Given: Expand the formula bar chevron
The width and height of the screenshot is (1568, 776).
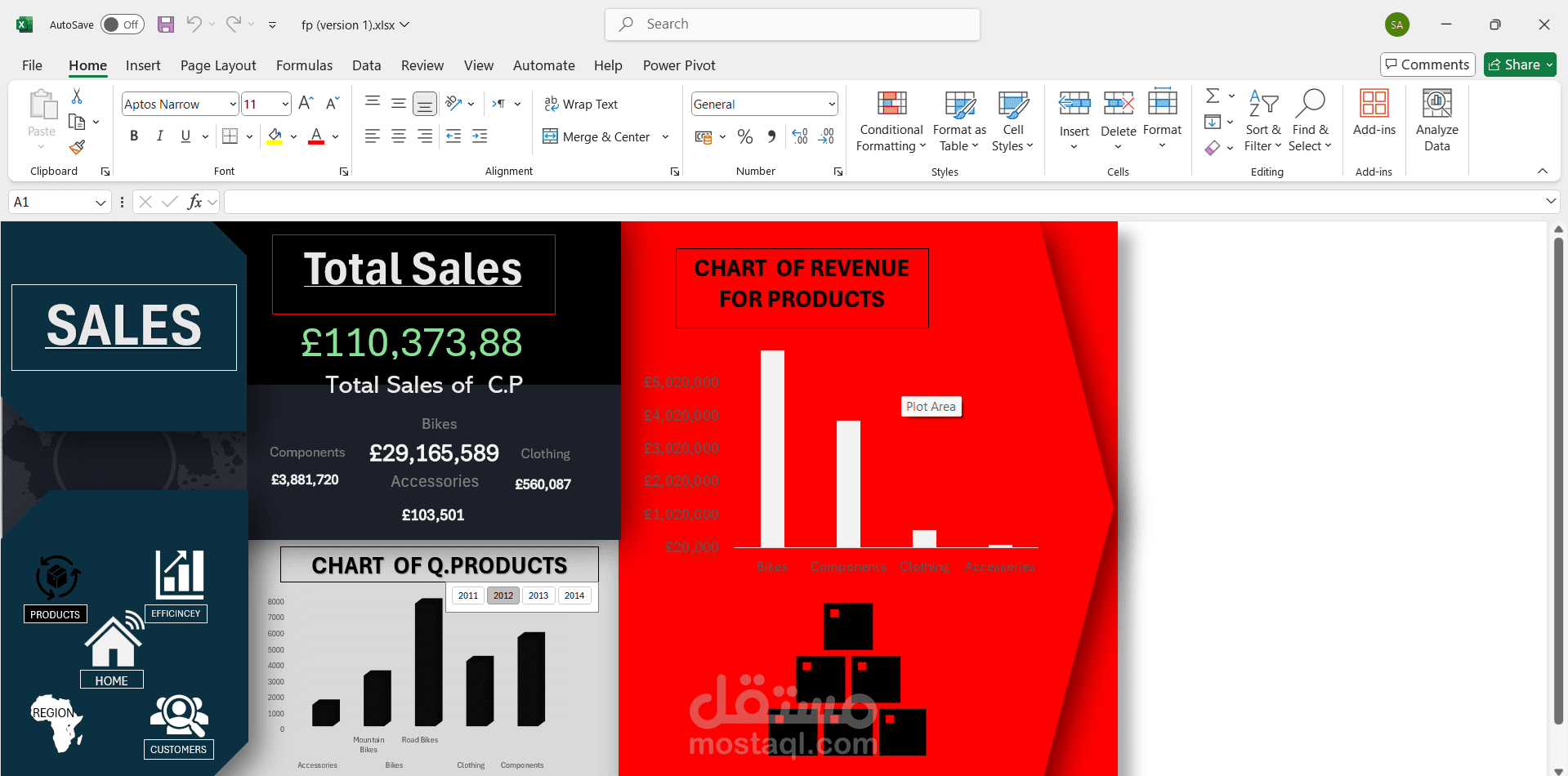Looking at the screenshot, I should click(1551, 201).
